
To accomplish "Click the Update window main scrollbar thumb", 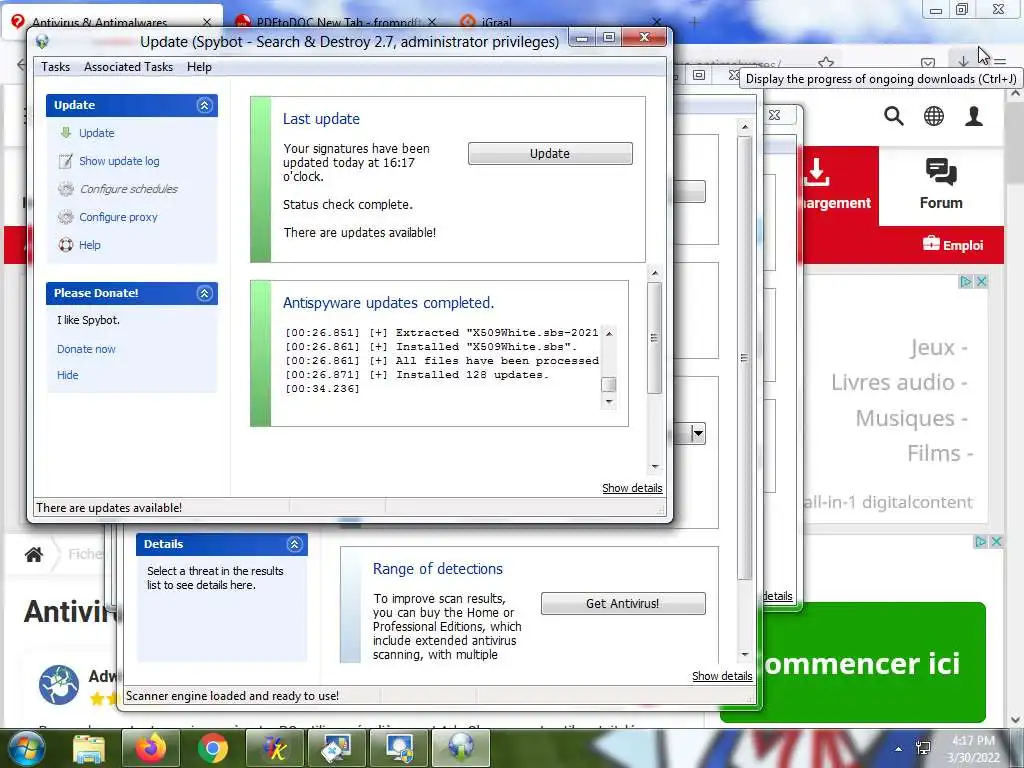I will [x=654, y=338].
